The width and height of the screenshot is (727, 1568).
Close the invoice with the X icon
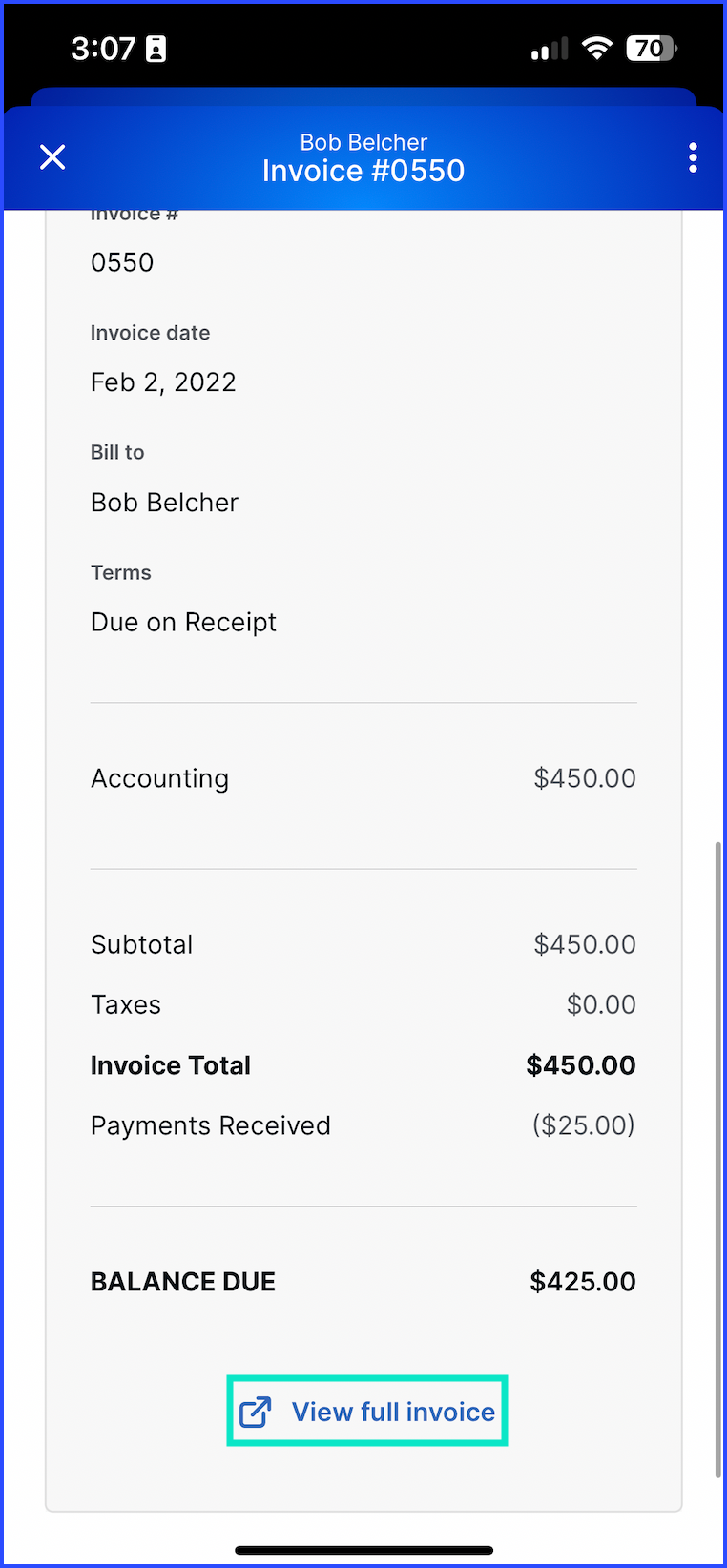52,156
